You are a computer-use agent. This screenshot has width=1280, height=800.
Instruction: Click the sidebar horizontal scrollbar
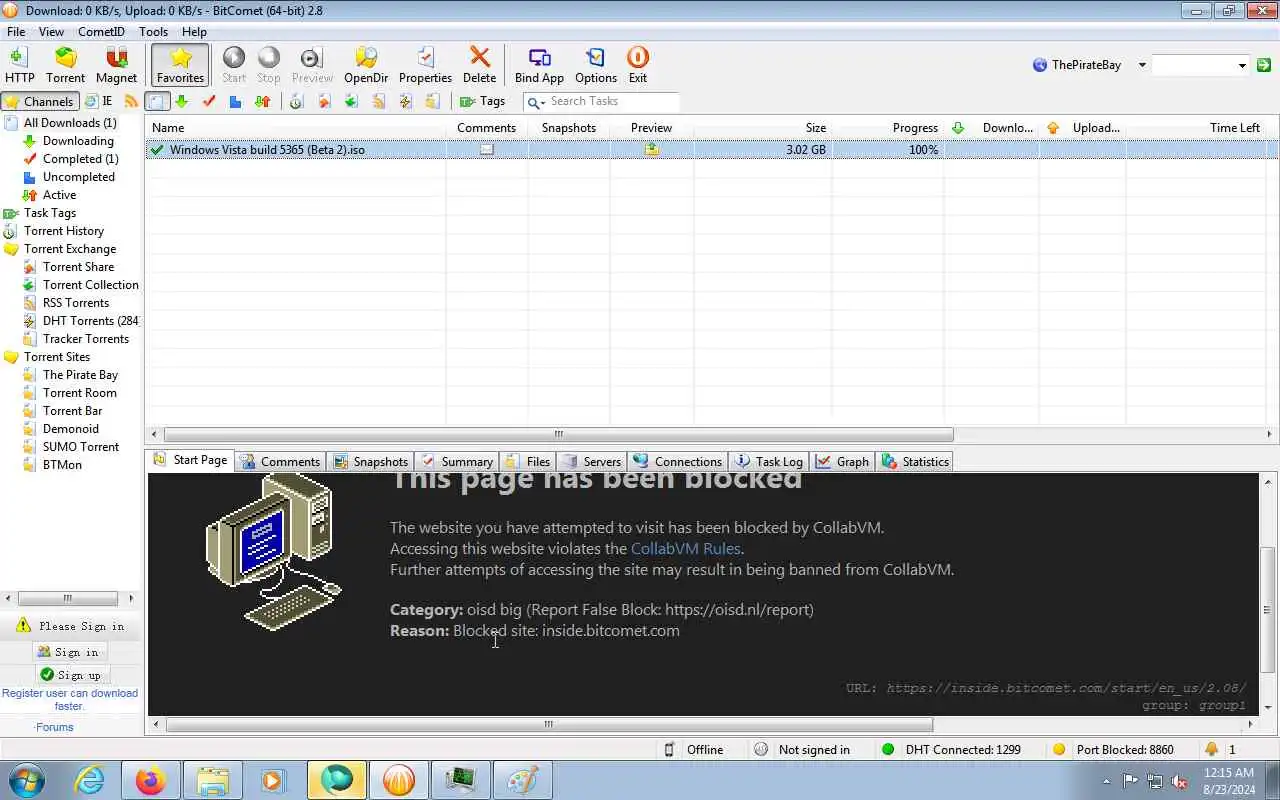coord(67,598)
